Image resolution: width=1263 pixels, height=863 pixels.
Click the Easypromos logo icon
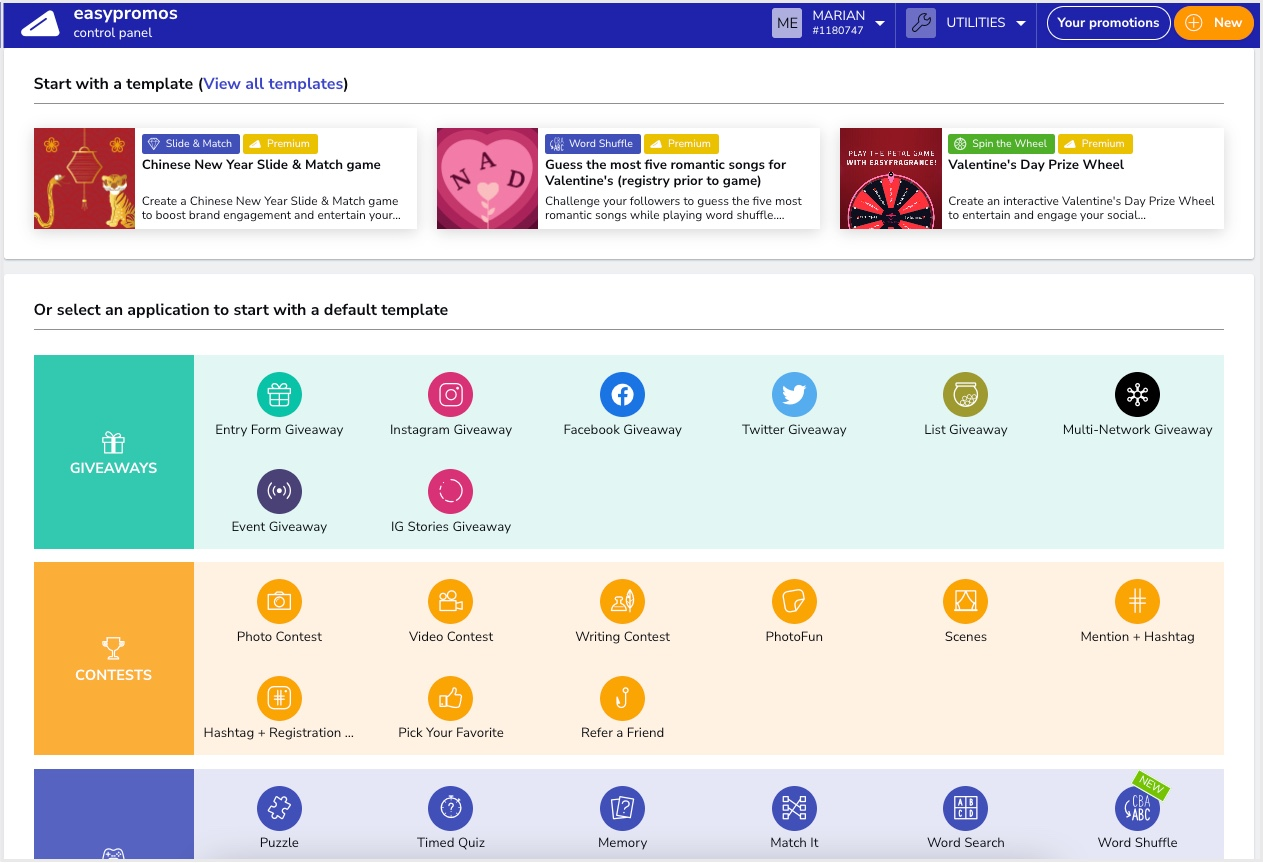41,23
